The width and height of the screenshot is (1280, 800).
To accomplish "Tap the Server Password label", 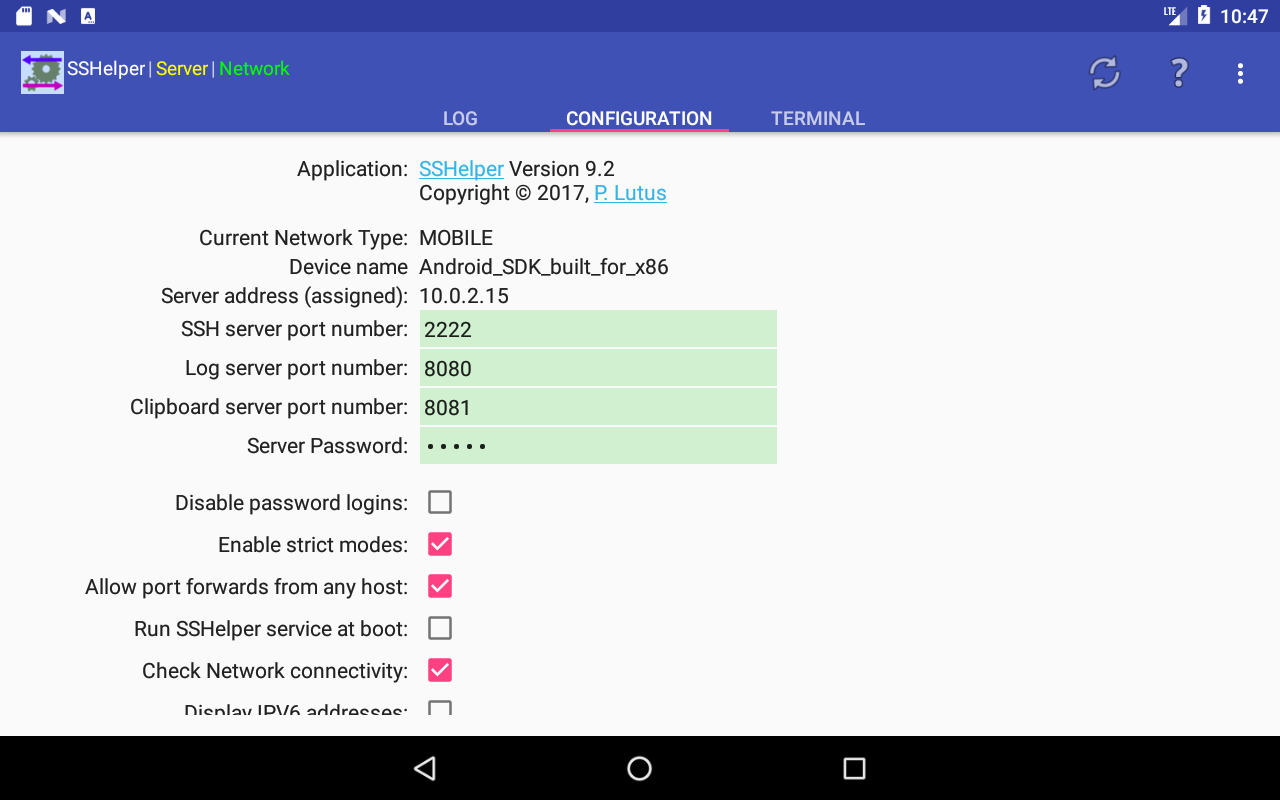I will pyautogui.click(x=327, y=446).
